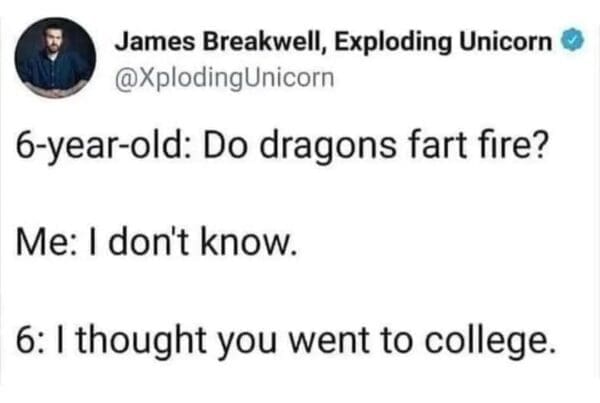Image resolution: width=600 pixels, height=403 pixels.
Task: Click the '6:' speaker label on the last line
Action: pyautogui.click(x=31, y=339)
